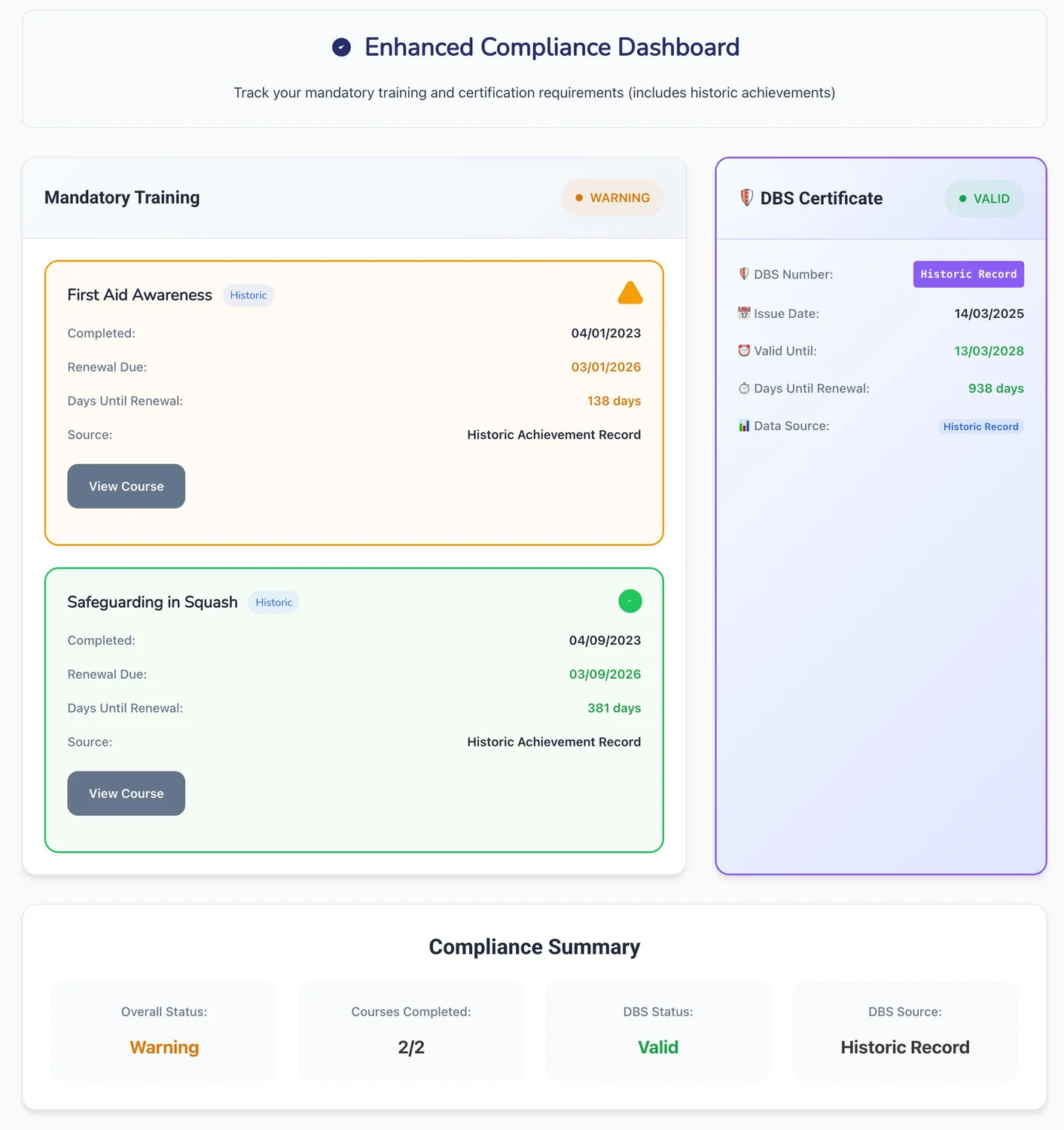Click the Enhanced Compliance Dashboard title
The image size is (1064, 1130).
pyautogui.click(x=552, y=47)
